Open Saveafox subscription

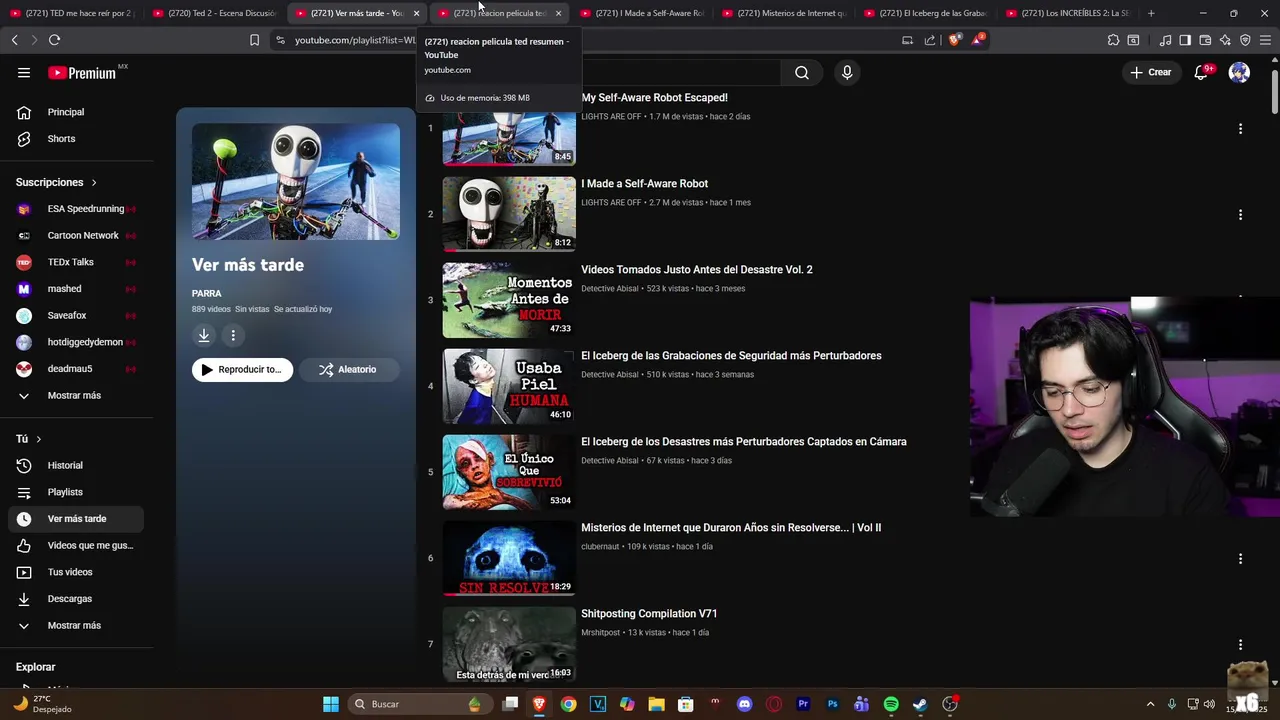[76, 315]
